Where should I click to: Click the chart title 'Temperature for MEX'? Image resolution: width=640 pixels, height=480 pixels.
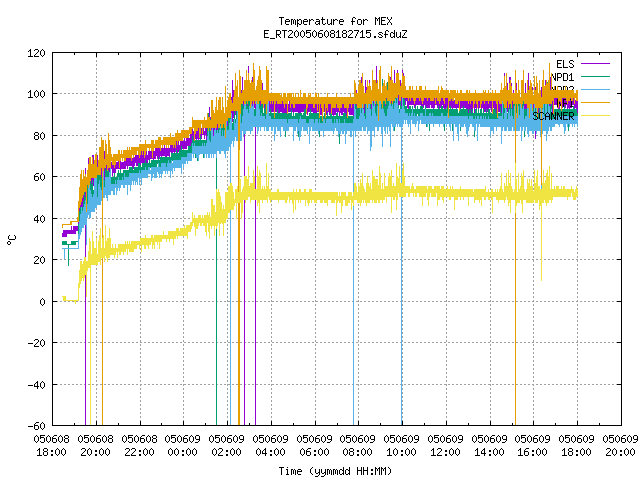tap(335, 21)
